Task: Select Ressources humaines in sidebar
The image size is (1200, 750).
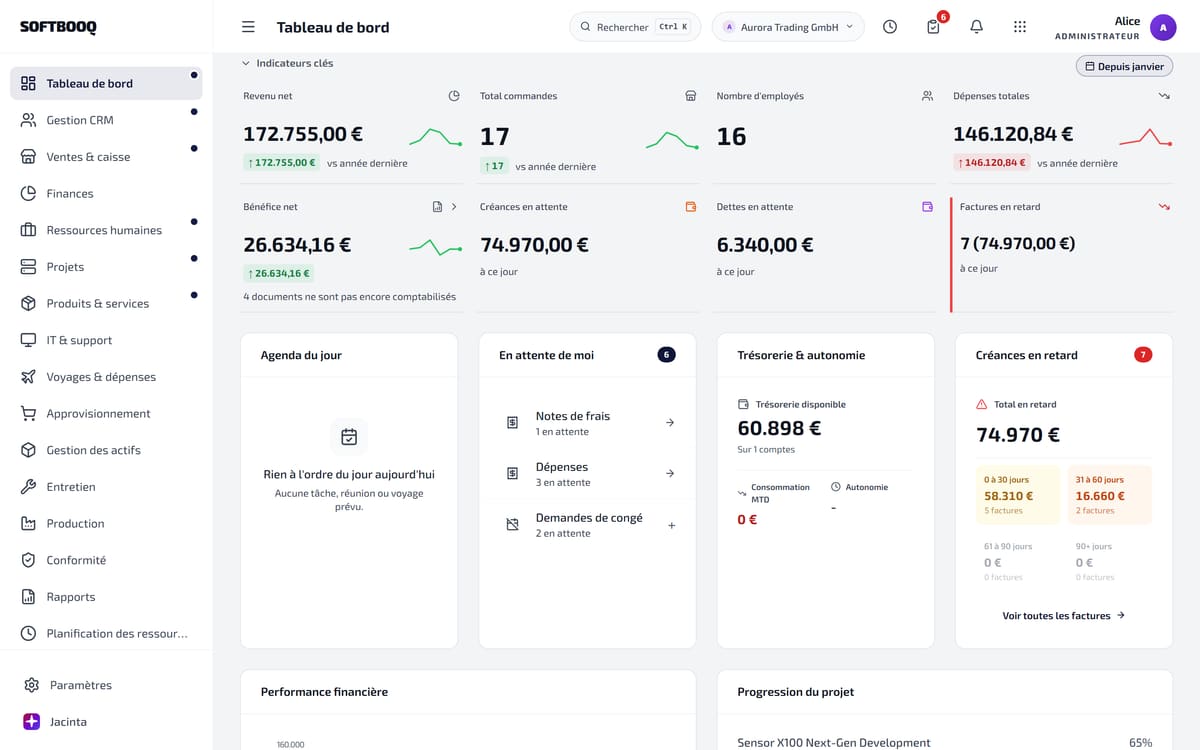Action: (x=106, y=230)
